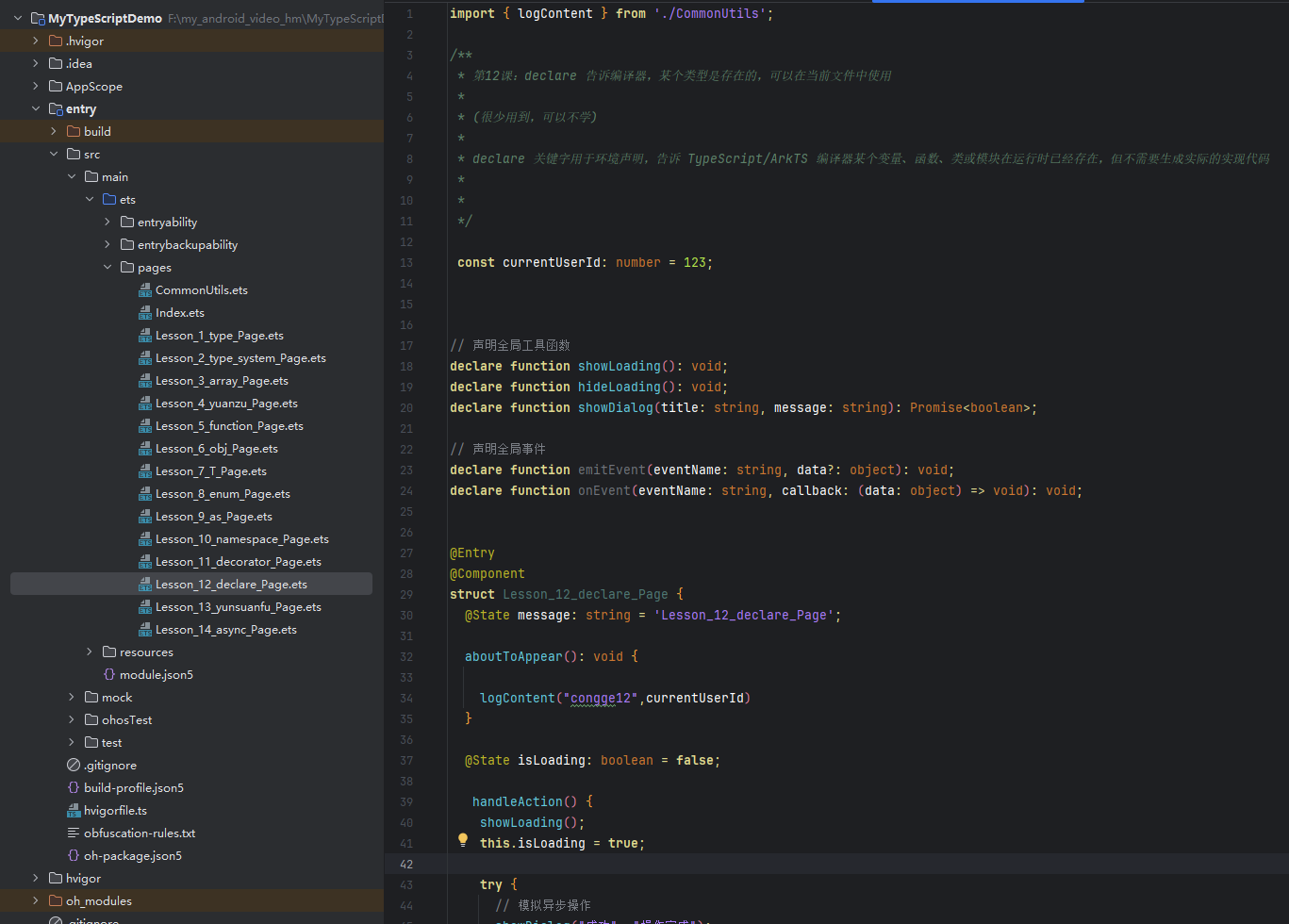Open Lesson_10_namespace_Page.ets
The image size is (1289, 924).
tap(242, 539)
